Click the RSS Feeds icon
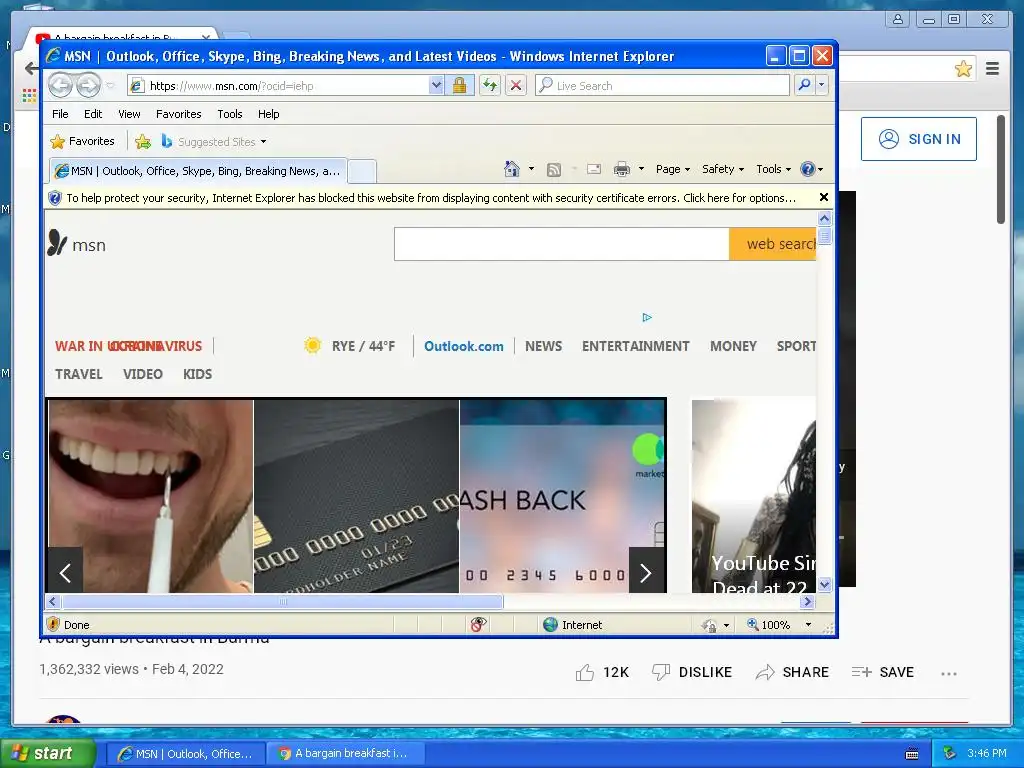Viewport: 1024px width, 768px height. pos(554,170)
